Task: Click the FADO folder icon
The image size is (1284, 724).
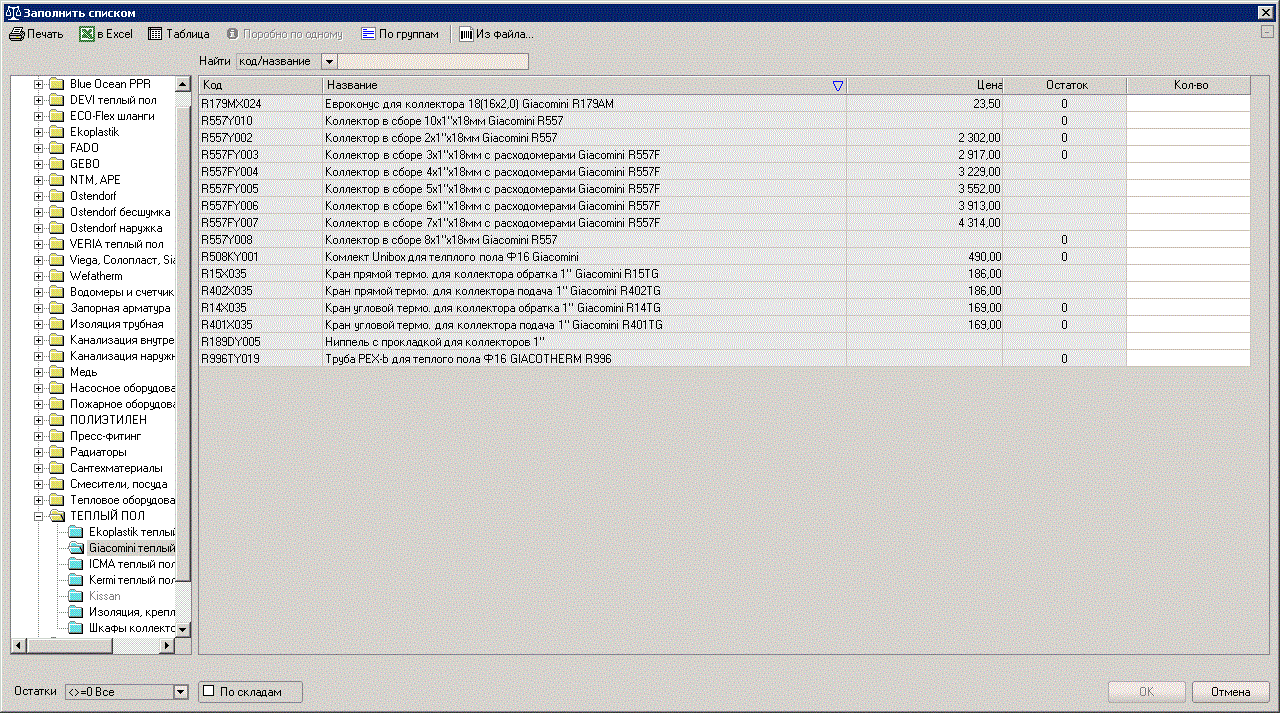Action: pyautogui.click(x=57, y=148)
